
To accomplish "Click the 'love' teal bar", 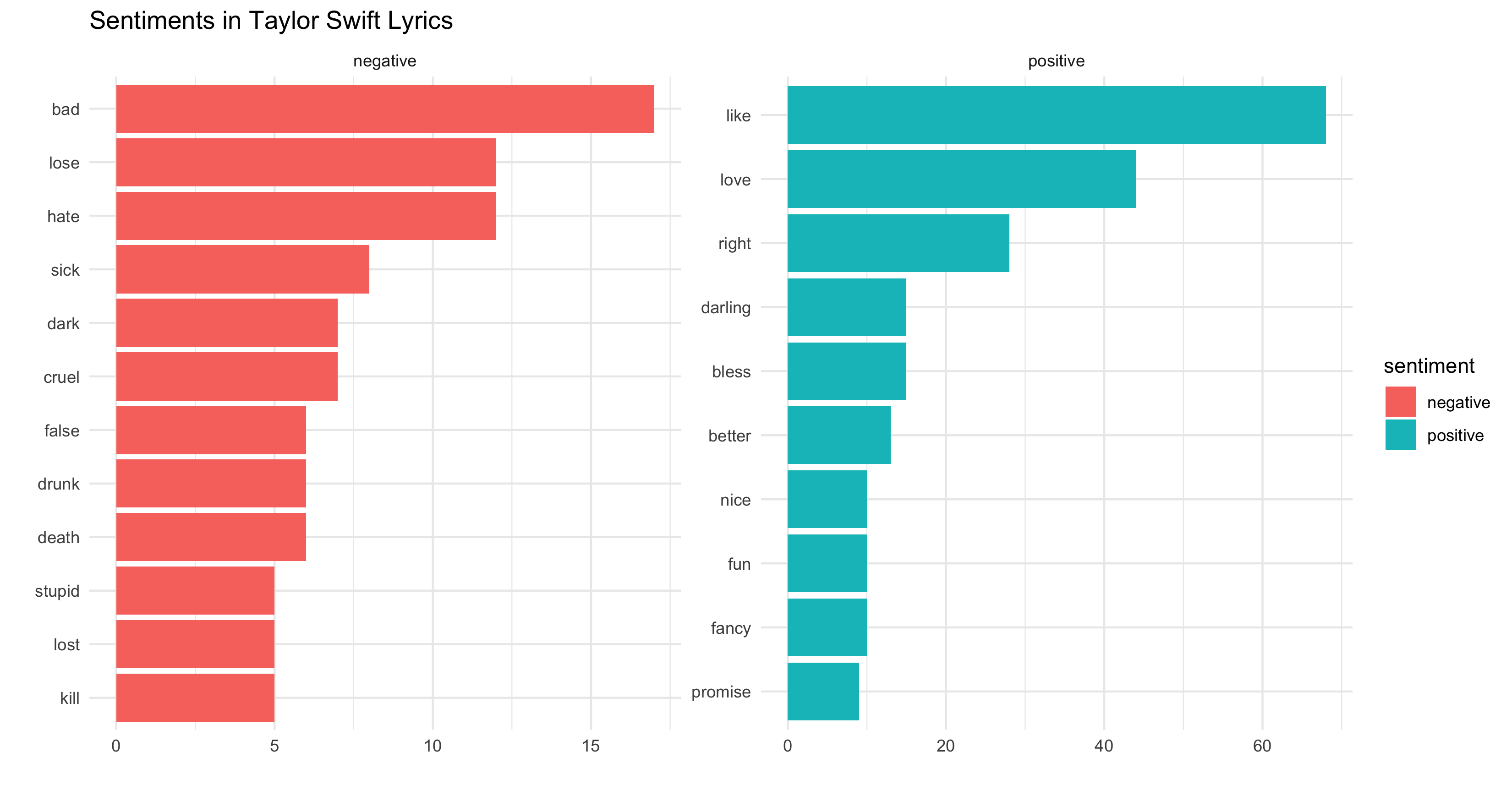I will click(961, 179).
